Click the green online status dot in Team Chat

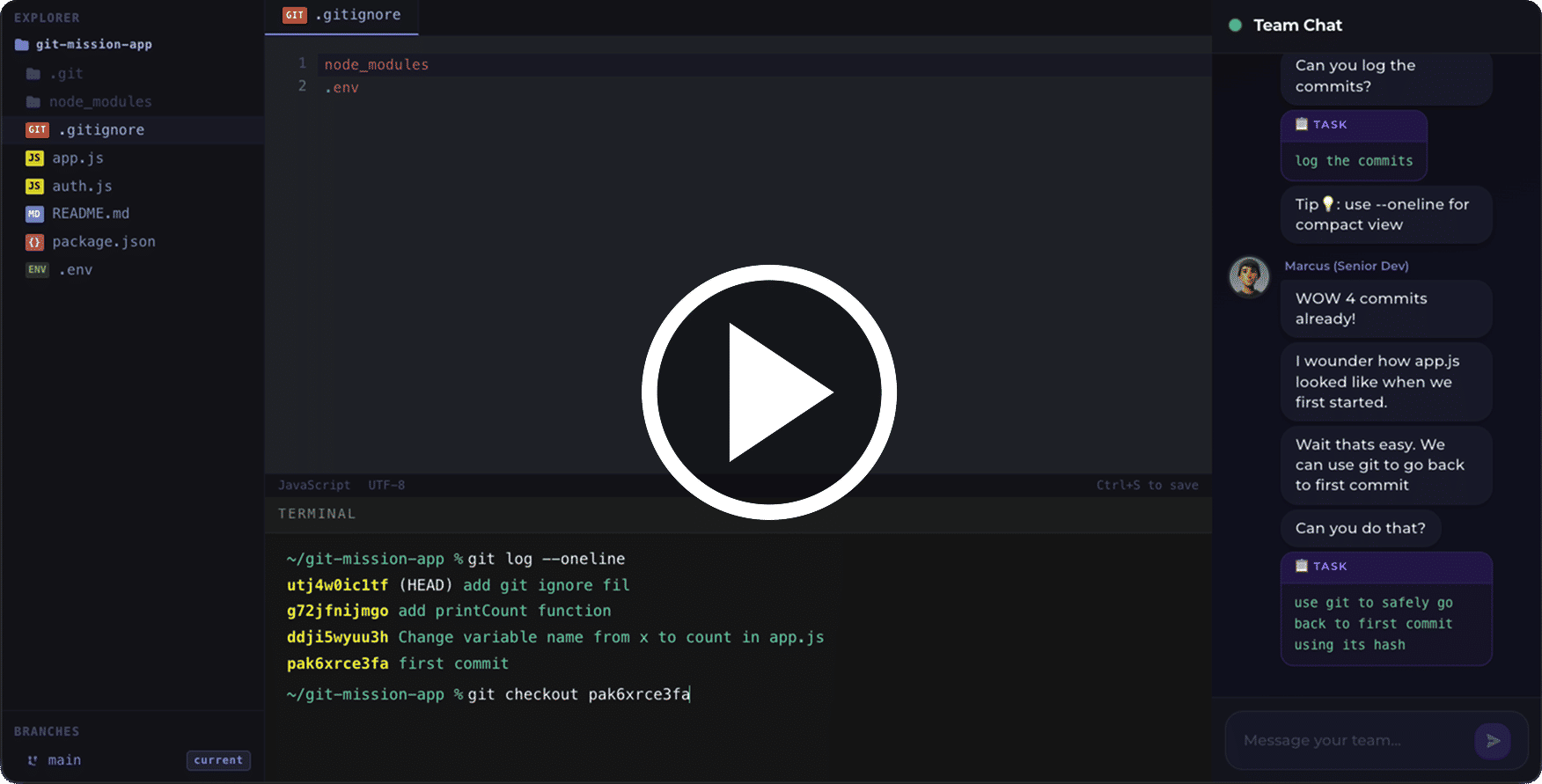1236,26
